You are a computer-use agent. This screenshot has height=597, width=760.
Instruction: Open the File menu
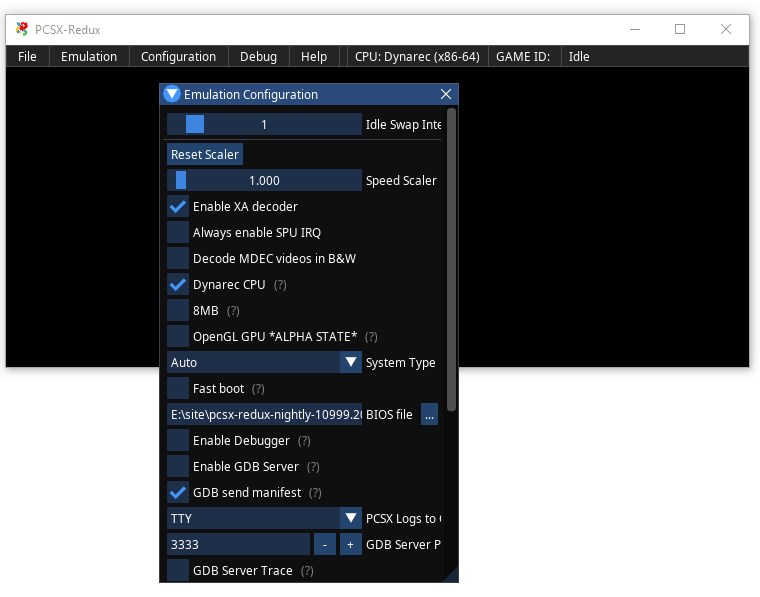coord(27,57)
